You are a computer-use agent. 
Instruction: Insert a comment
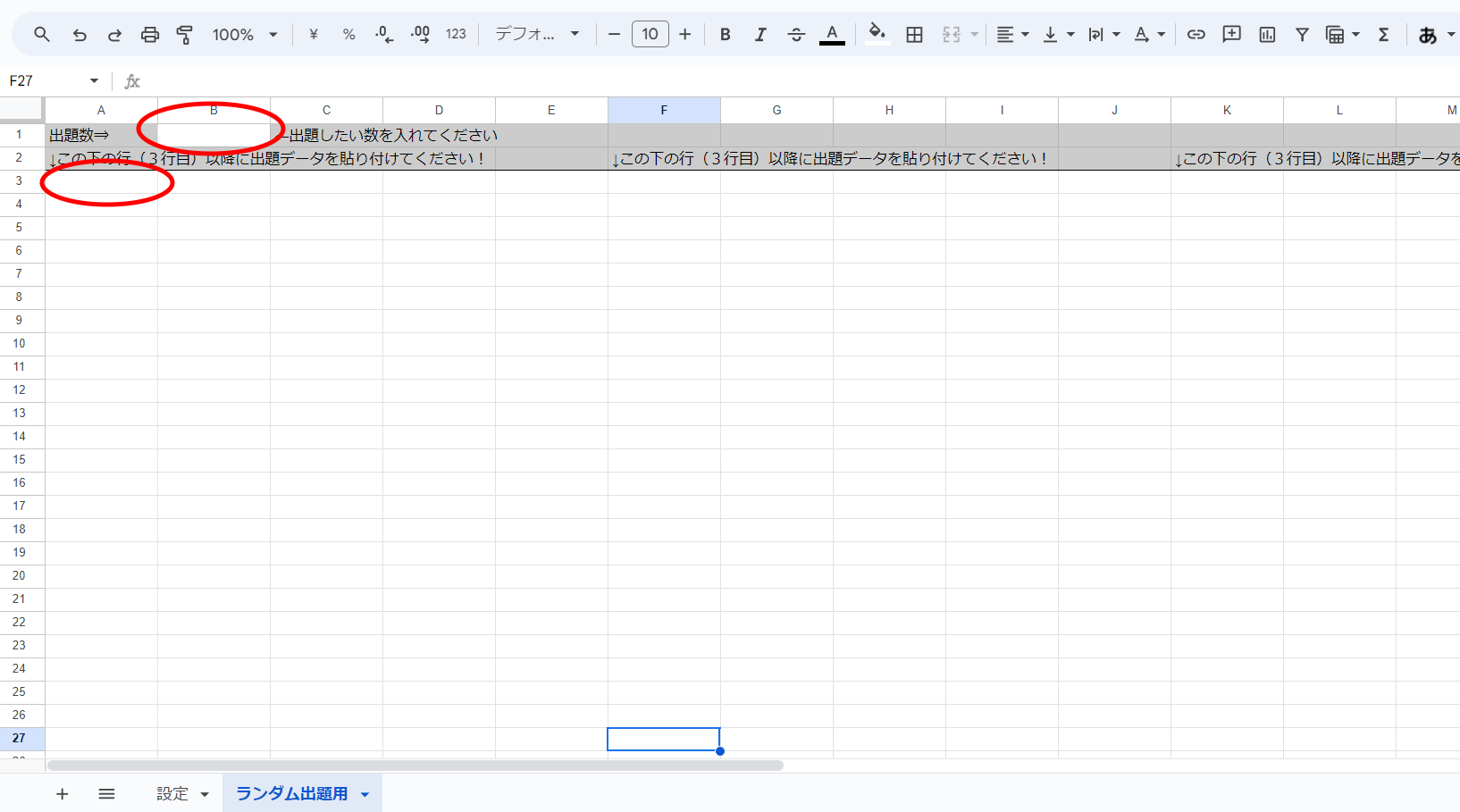pyautogui.click(x=1232, y=34)
